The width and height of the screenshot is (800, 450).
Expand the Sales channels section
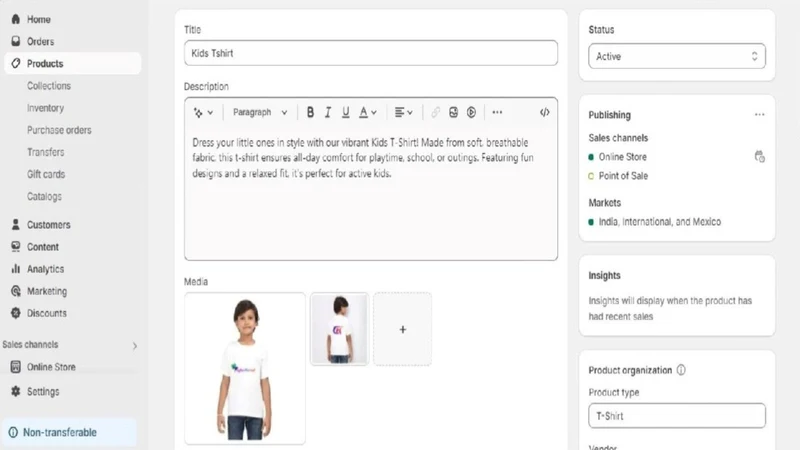tap(135, 346)
